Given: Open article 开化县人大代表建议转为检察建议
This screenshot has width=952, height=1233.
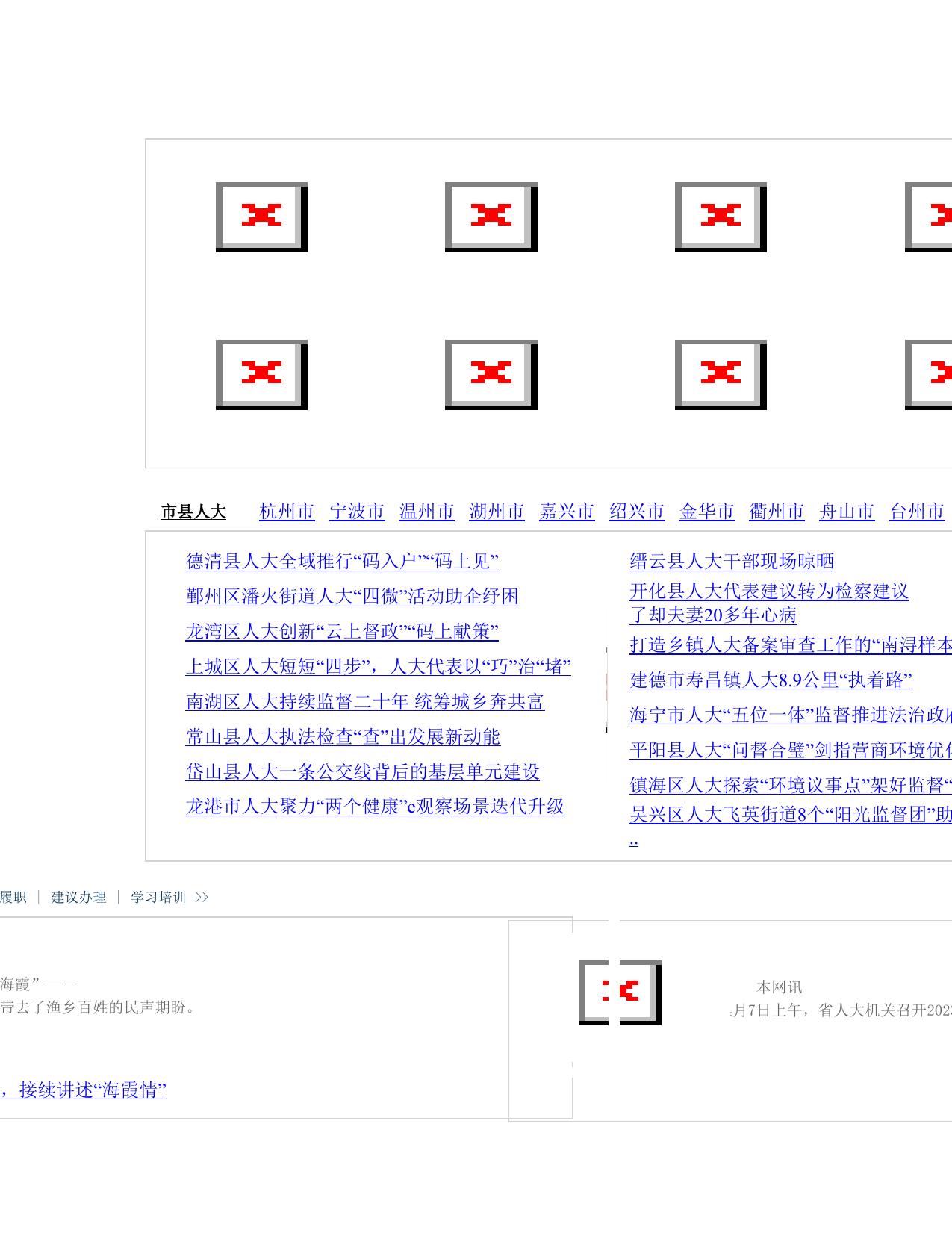Looking at the screenshot, I should 769,603.
